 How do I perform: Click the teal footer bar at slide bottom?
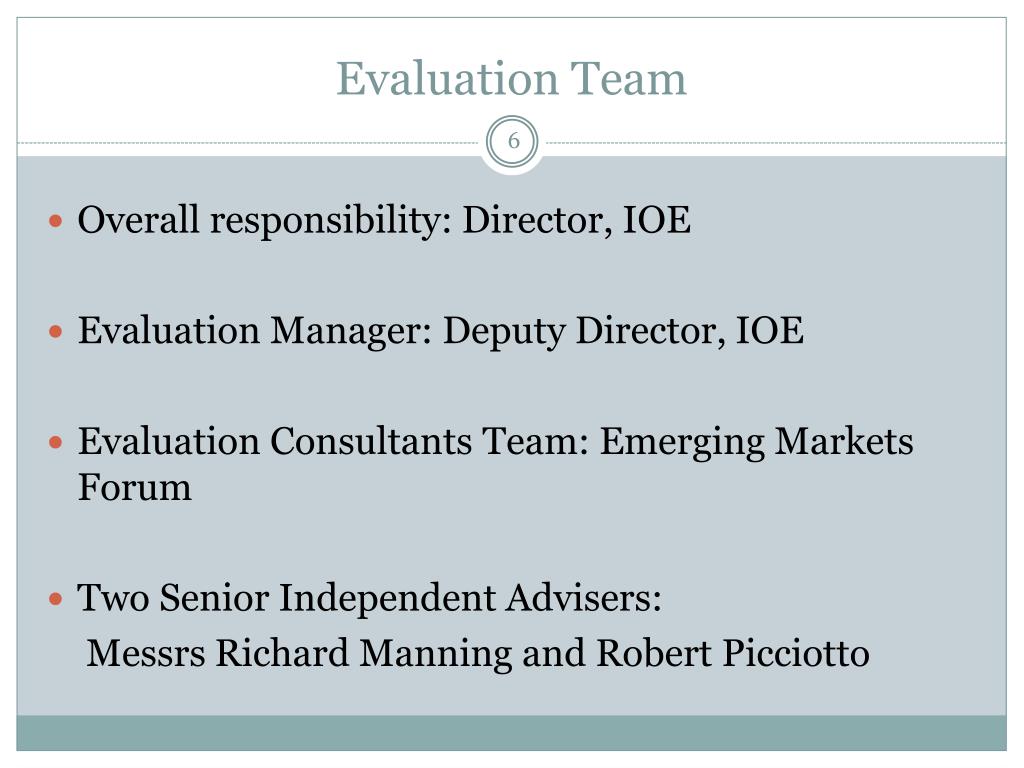coord(511,733)
